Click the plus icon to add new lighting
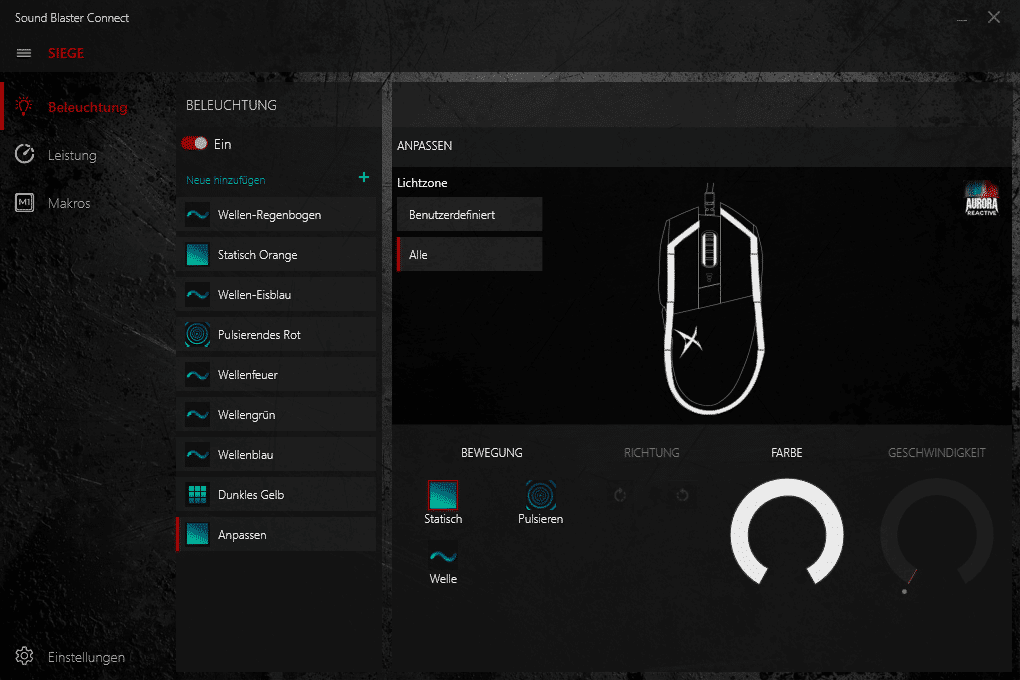Image resolution: width=1020 pixels, height=680 pixels. (x=364, y=178)
